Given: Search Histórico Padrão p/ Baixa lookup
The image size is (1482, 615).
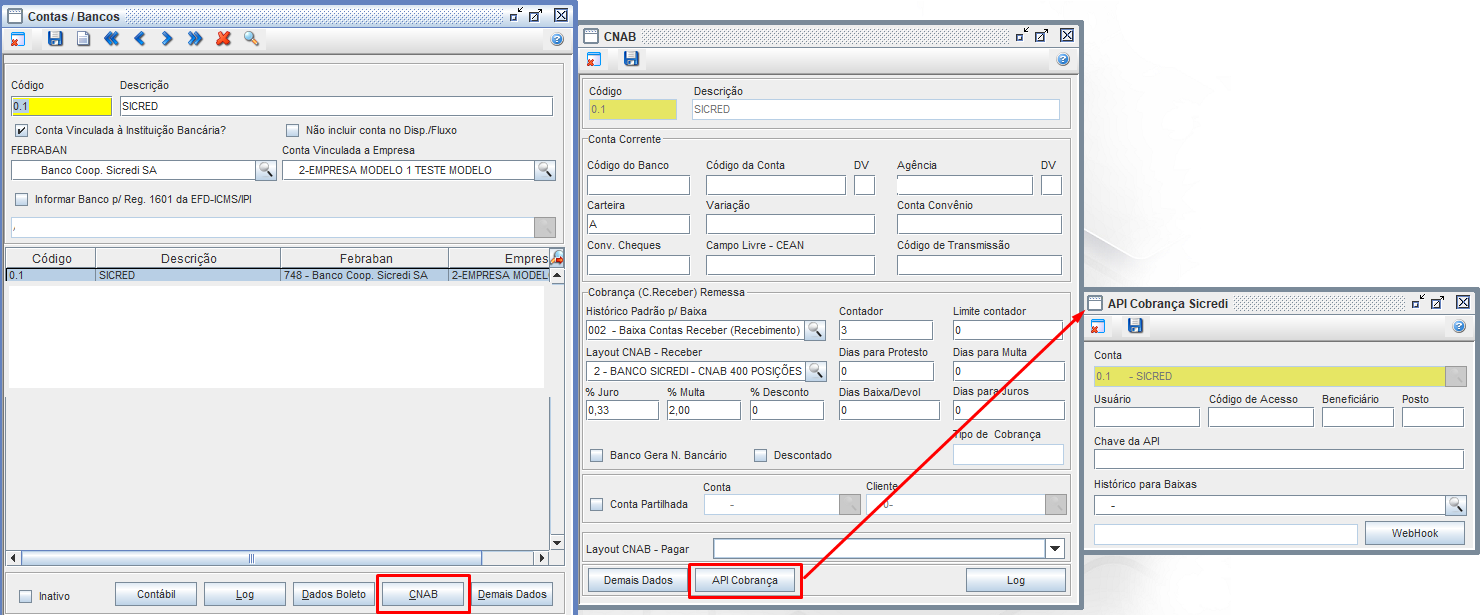Looking at the screenshot, I should pyautogui.click(x=816, y=330).
